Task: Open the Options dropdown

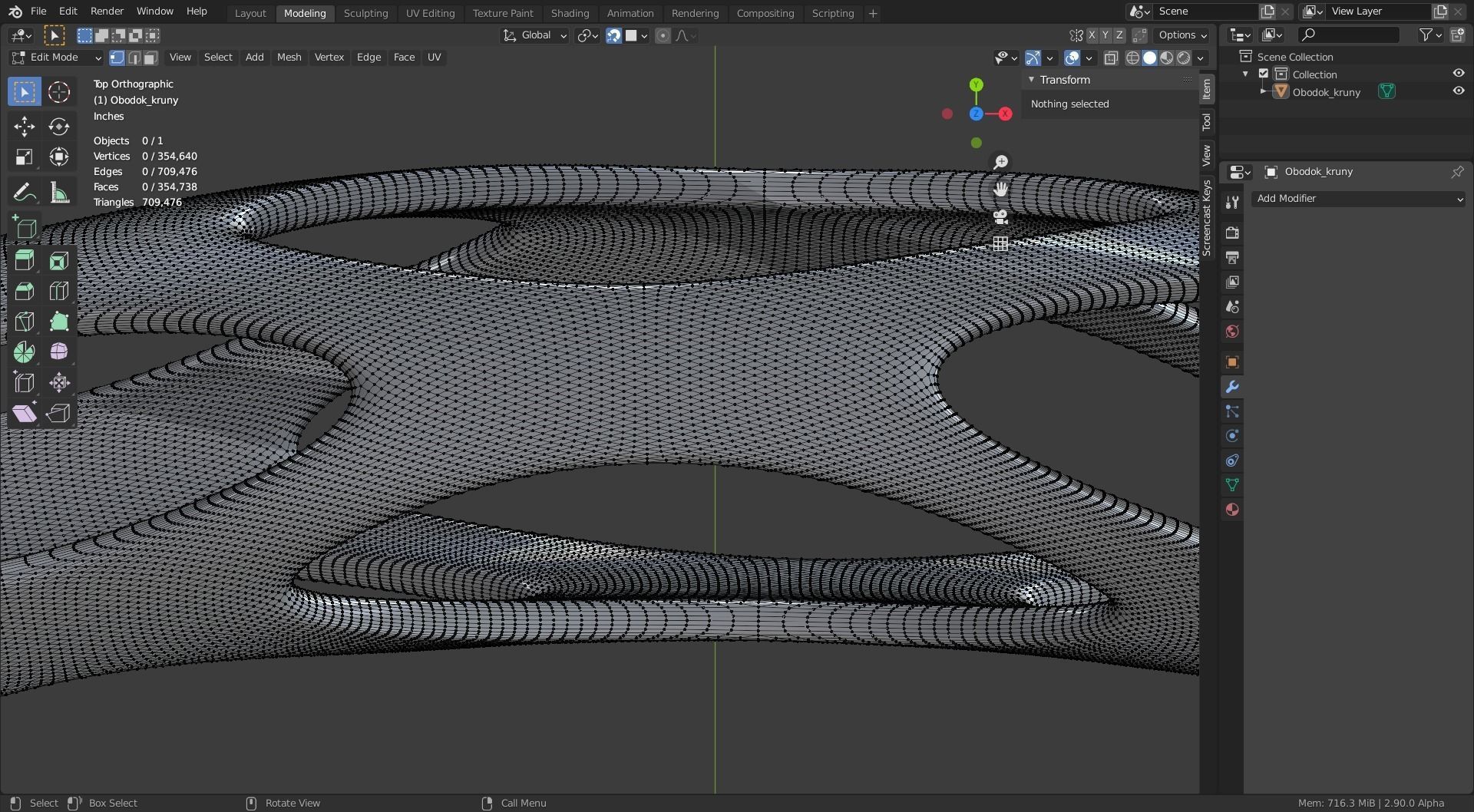Action: (x=1182, y=35)
